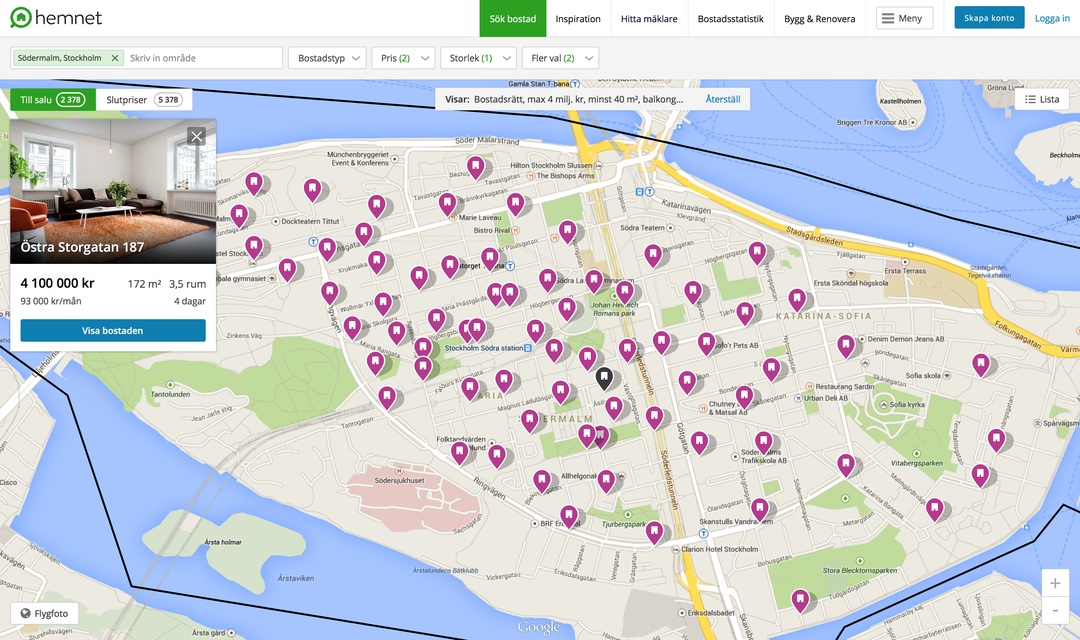This screenshot has width=1080, height=640.
Task: Open the Östra Storgatan 187 listing photo
Action: pyautogui.click(x=113, y=192)
